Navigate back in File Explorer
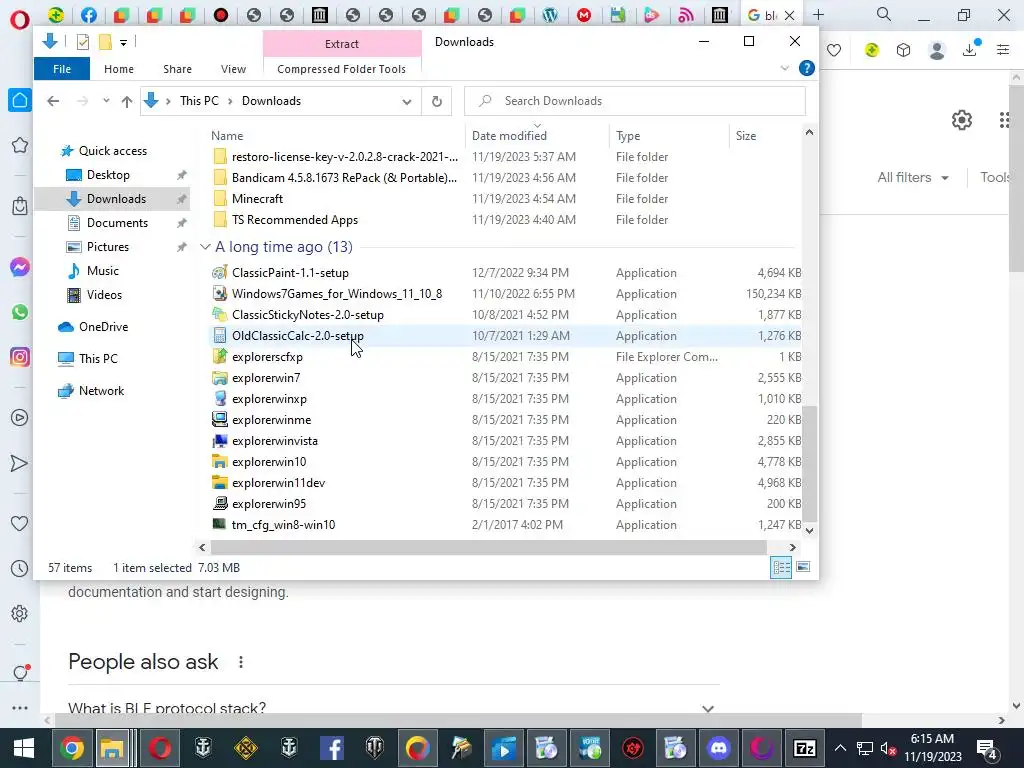 [x=54, y=101]
